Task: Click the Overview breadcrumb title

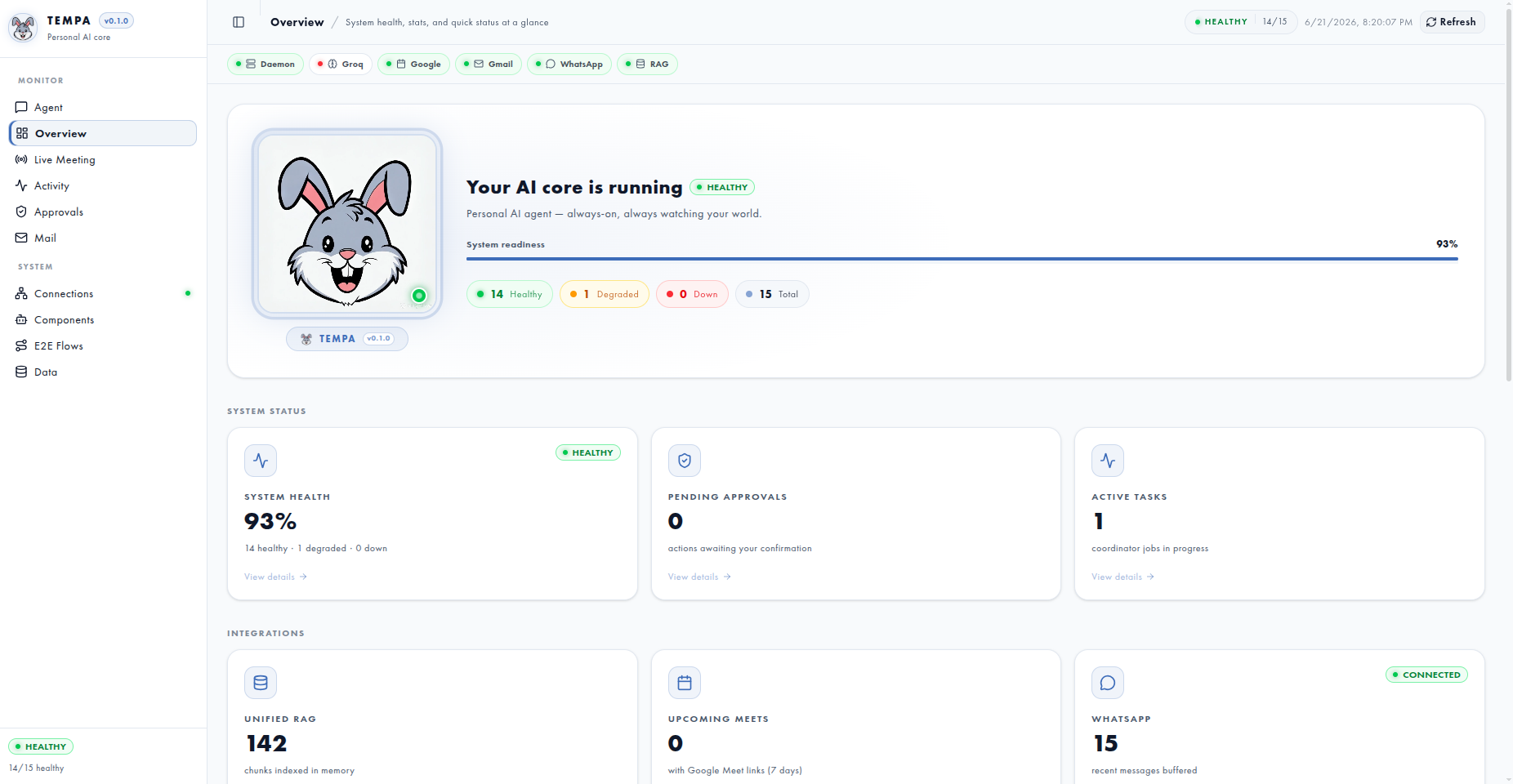Action: 297,22
